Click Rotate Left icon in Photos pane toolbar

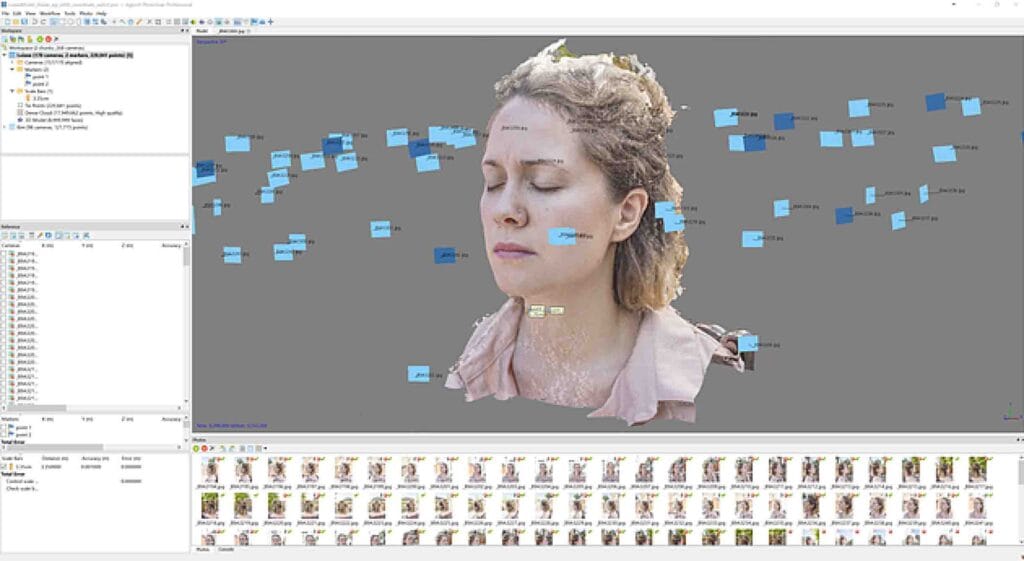coord(223,449)
